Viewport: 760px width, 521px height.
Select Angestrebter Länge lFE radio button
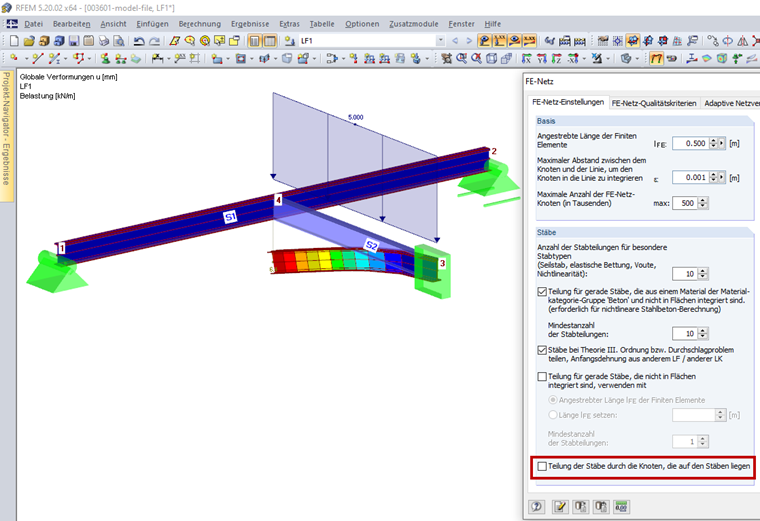pos(553,400)
